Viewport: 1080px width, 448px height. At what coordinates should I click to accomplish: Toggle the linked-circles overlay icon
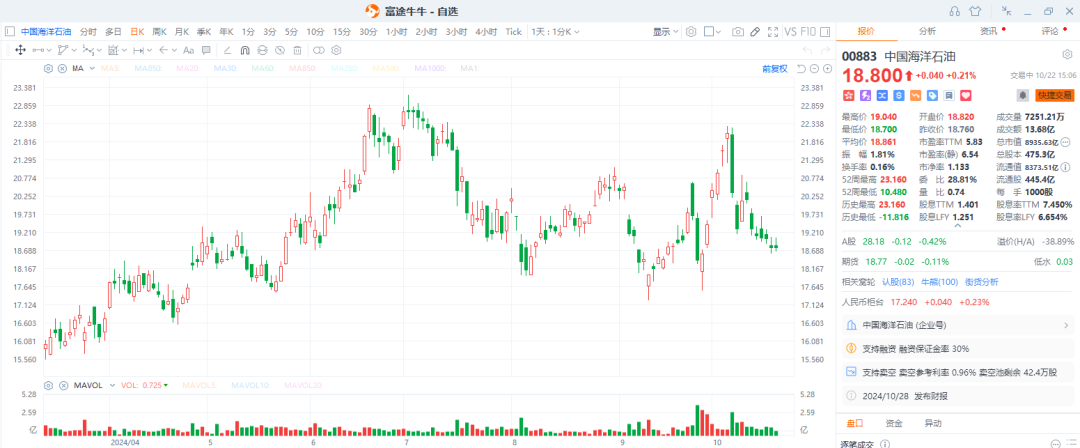[x=319, y=50]
